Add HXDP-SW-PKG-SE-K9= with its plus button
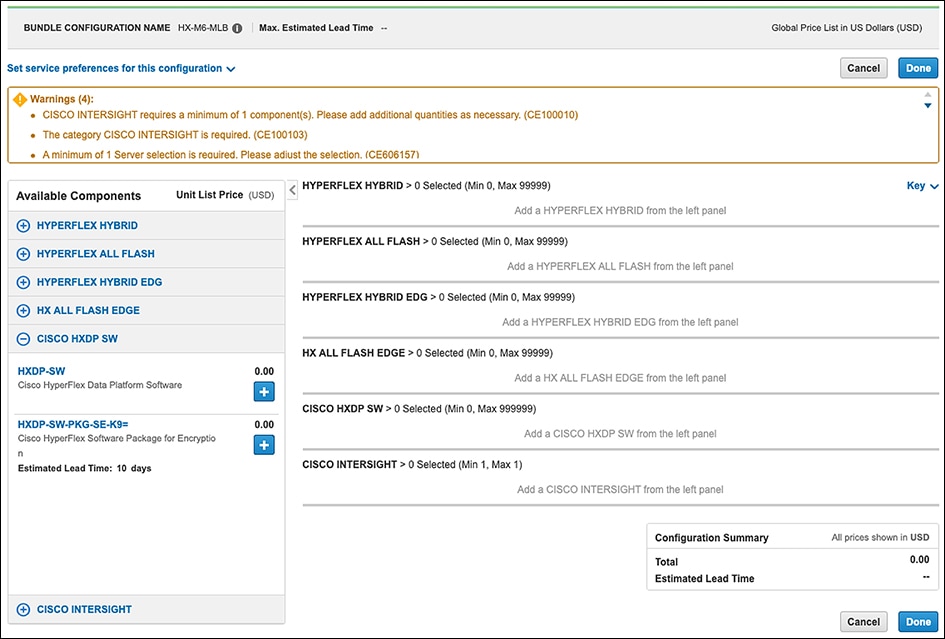 coord(264,444)
